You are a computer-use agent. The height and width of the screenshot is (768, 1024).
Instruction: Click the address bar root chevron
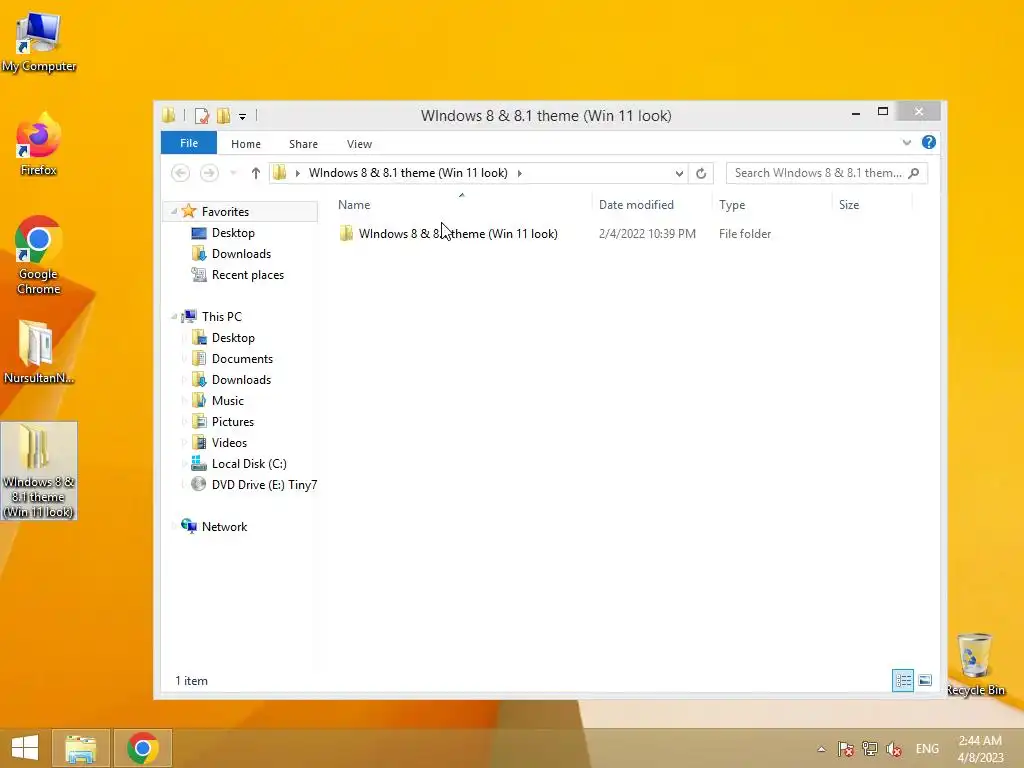click(298, 173)
